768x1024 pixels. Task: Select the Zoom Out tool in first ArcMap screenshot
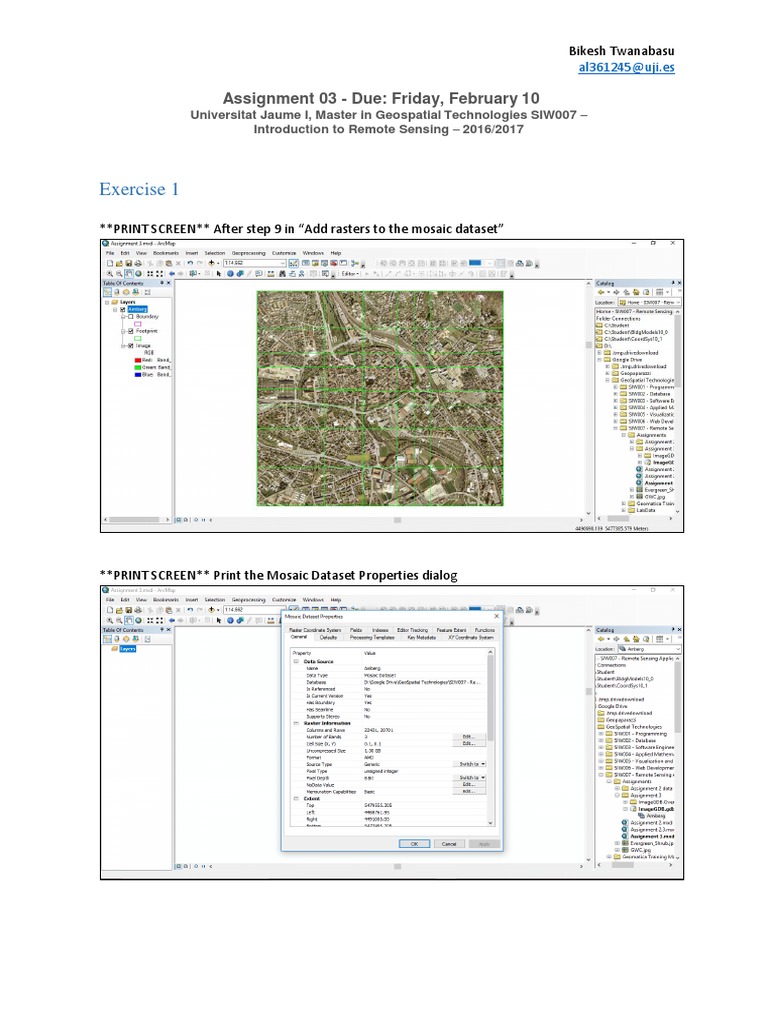pyautogui.click(x=119, y=274)
